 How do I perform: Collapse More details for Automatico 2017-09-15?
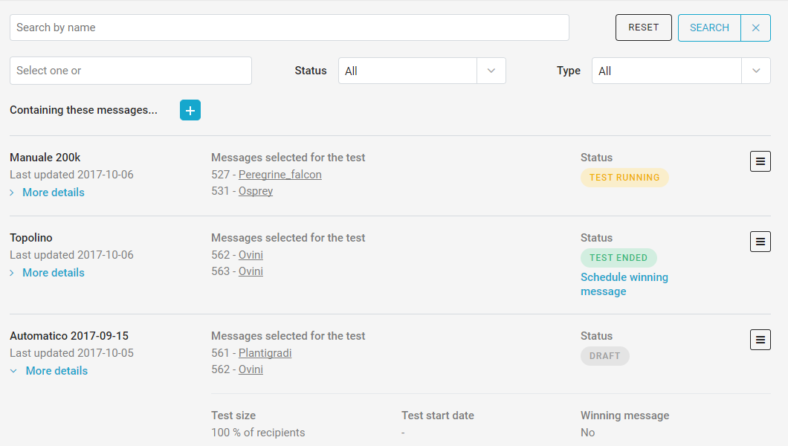[56, 371]
